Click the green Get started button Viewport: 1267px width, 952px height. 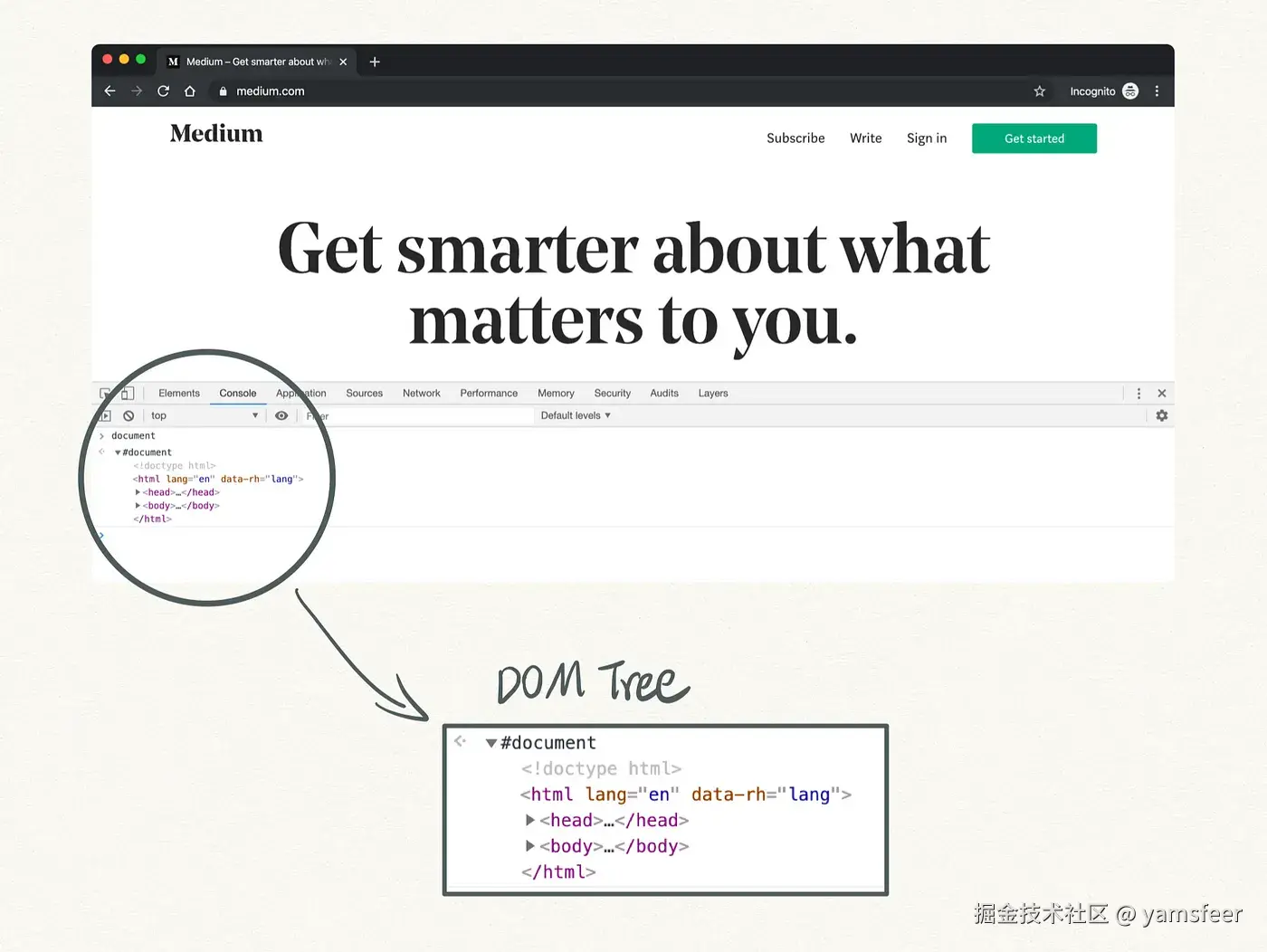coord(1034,138)
